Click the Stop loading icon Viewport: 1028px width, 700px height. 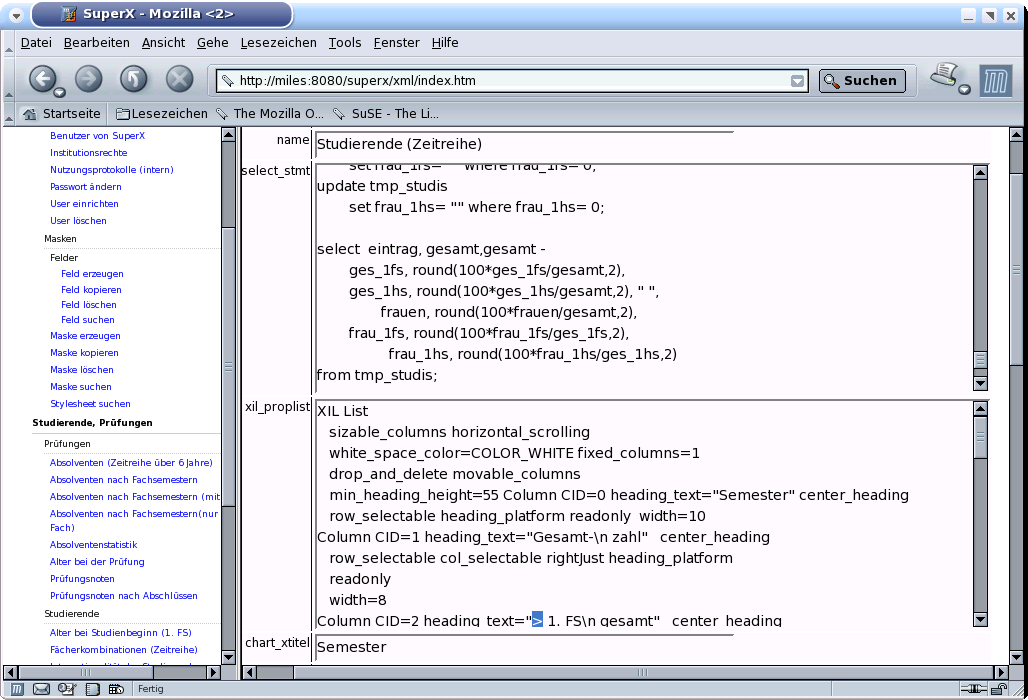tap(179, 79)
